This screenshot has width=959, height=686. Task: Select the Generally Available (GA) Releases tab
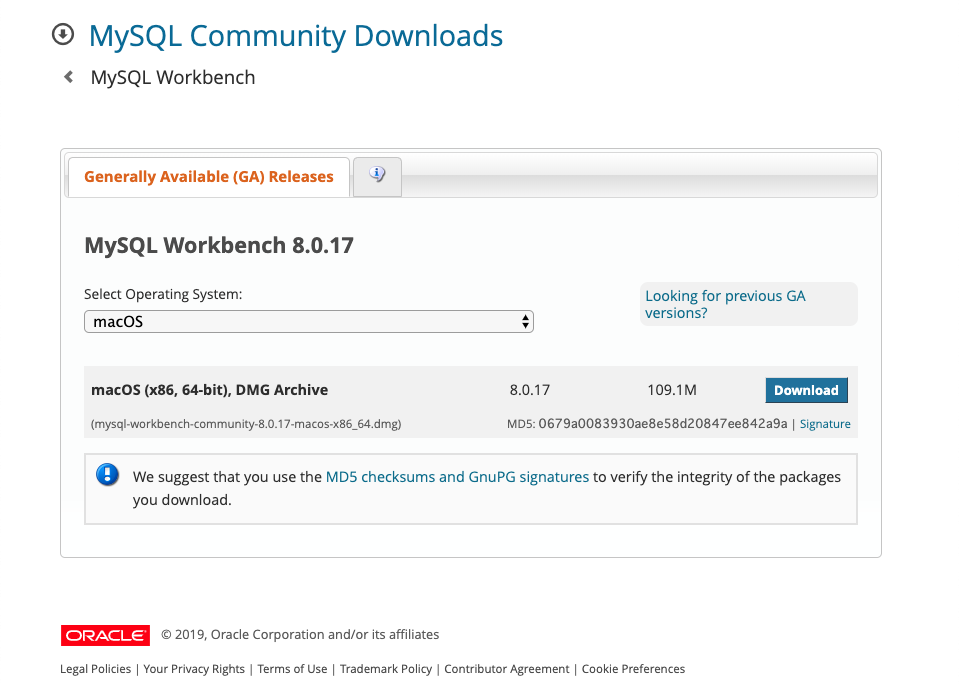(x=209, y=177)
